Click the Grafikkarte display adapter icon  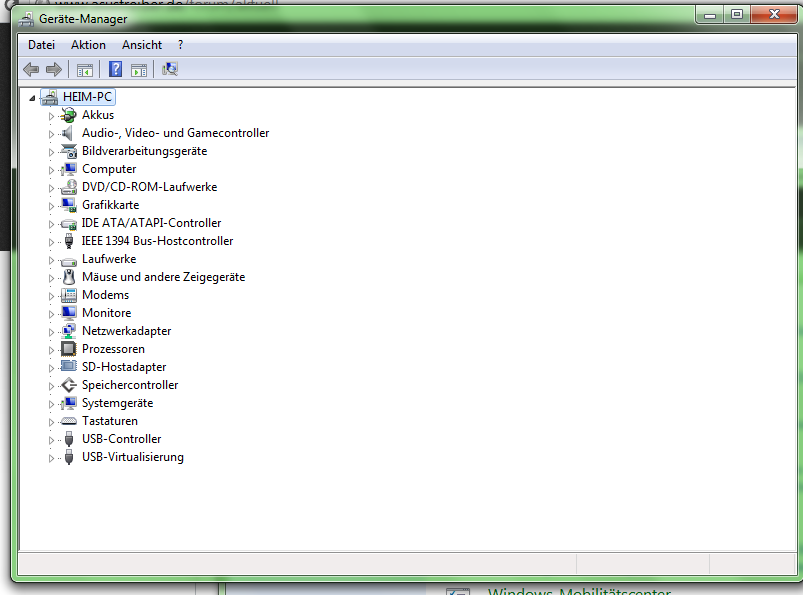point(69,205)
